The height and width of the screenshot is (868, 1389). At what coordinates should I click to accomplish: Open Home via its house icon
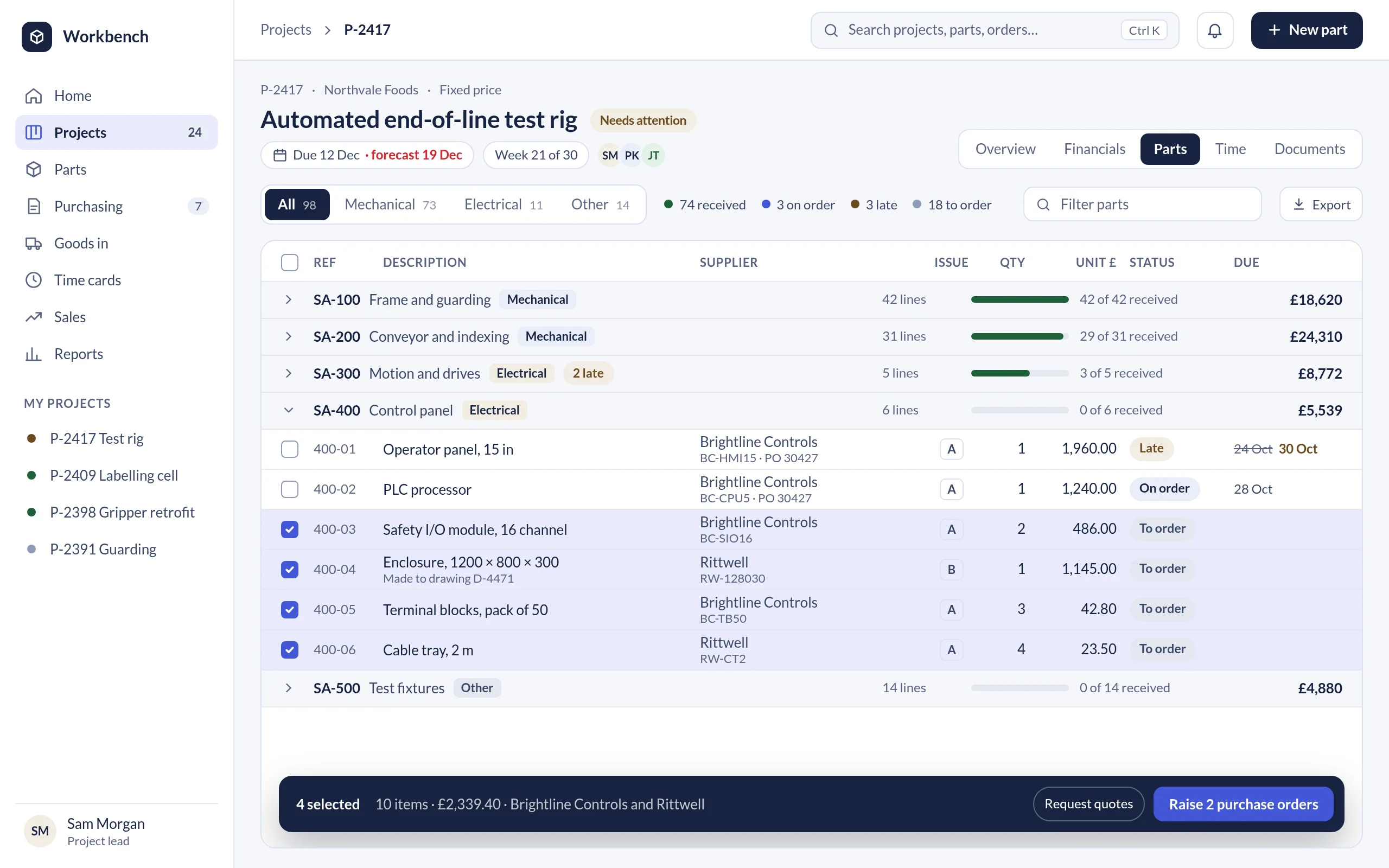pyautogui.click(x=34, y=95)
